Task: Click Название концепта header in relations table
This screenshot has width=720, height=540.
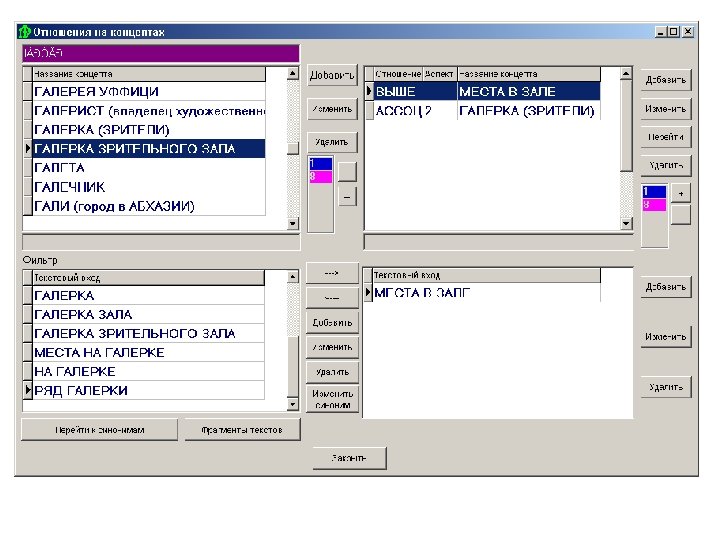Action: [529, 74]
